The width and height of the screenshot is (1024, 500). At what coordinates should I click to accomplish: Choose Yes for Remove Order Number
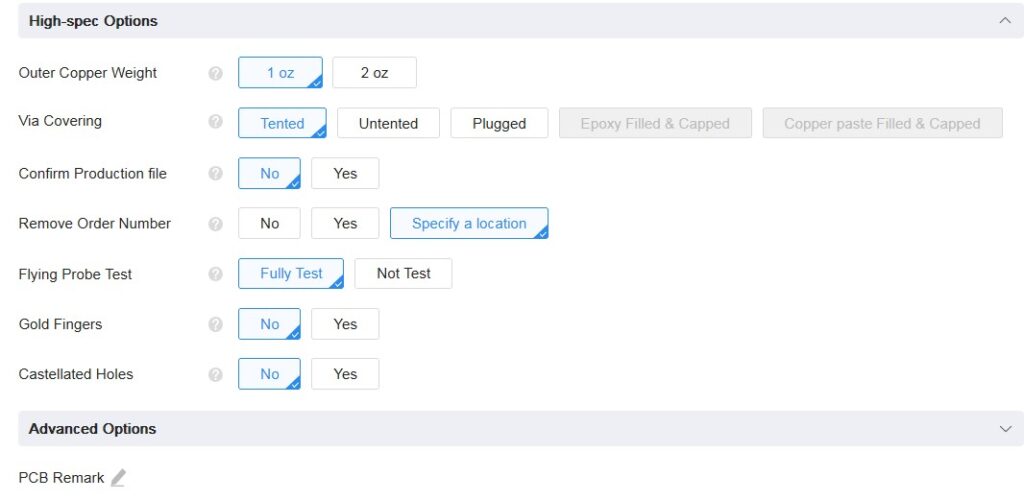tap(345, 223)
